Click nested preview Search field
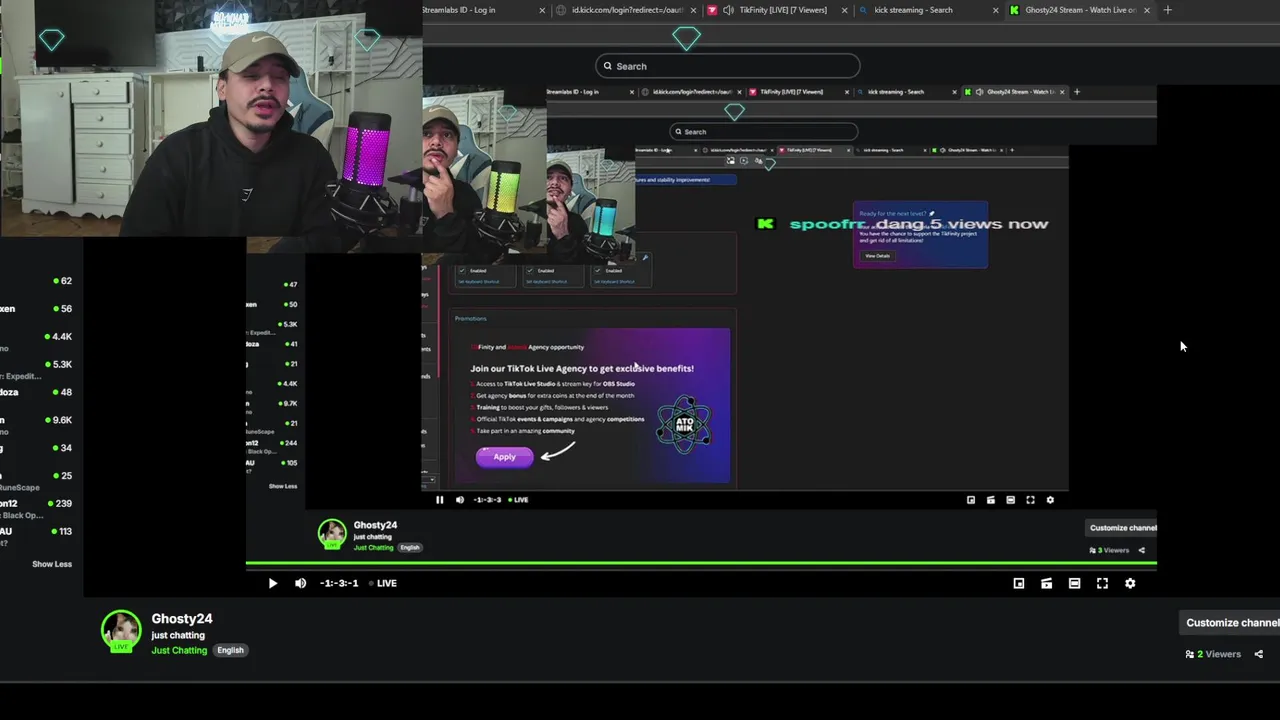The height and width of the screenshot is (720, 1280). (x=764, y=132)
